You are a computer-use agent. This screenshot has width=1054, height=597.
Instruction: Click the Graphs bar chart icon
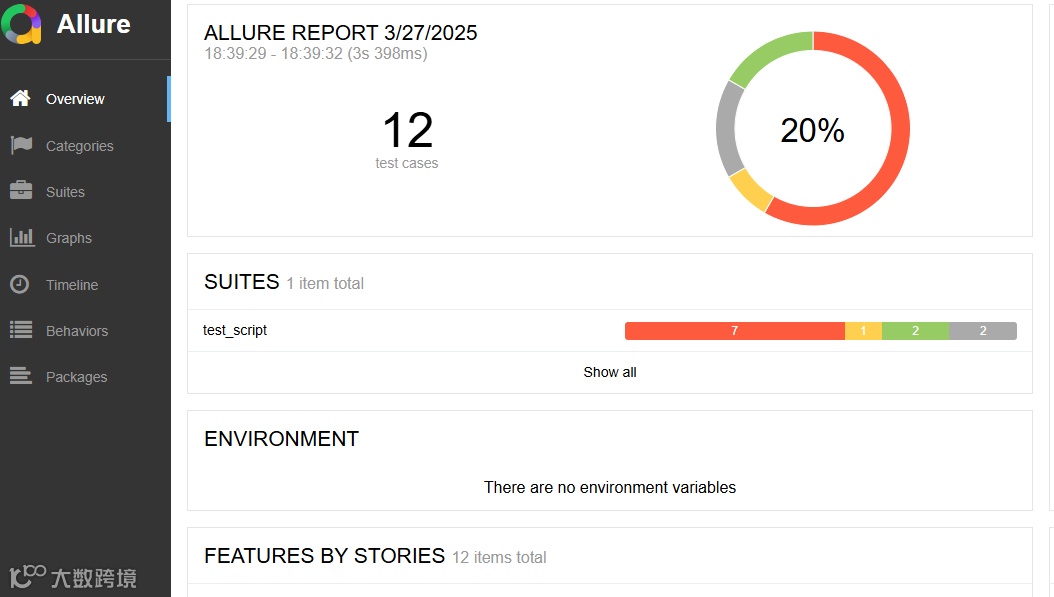(20, 238)
